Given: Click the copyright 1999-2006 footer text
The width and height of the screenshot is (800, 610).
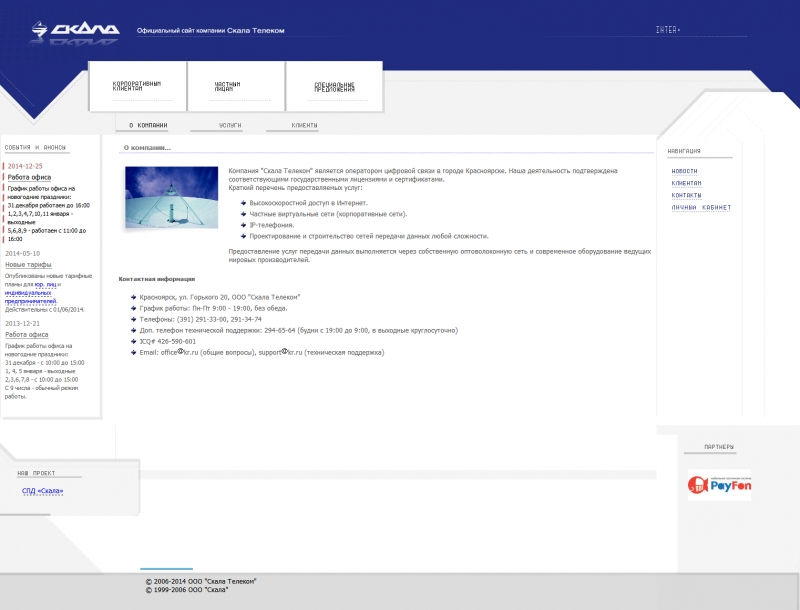Looking at the screenshot, I should point(187,590).
